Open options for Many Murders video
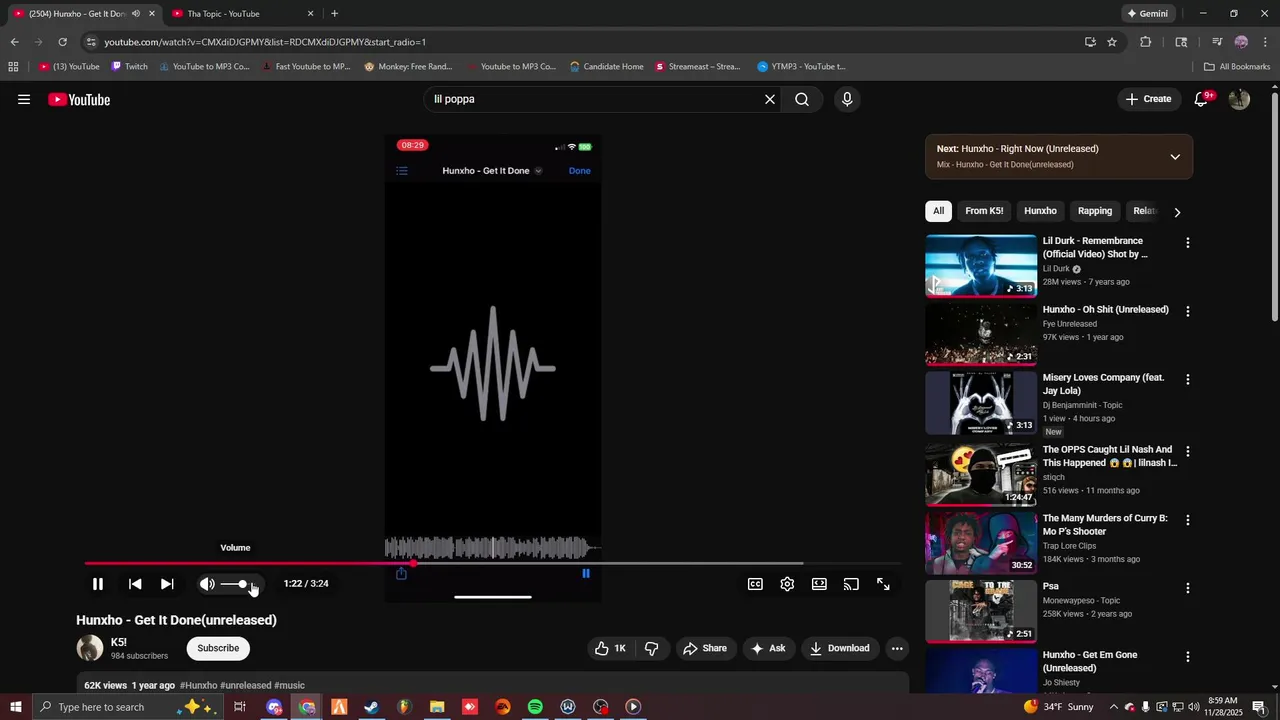 (x=1188, y=521)
